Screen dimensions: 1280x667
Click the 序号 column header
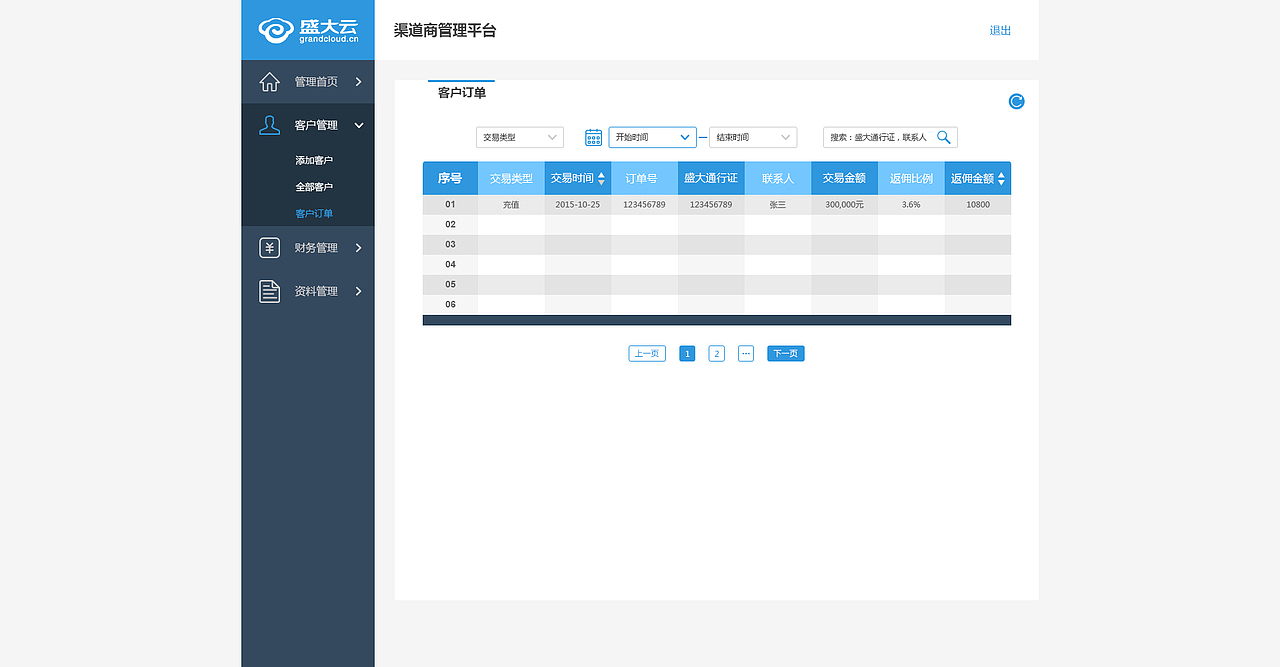[x=450, y=178]
